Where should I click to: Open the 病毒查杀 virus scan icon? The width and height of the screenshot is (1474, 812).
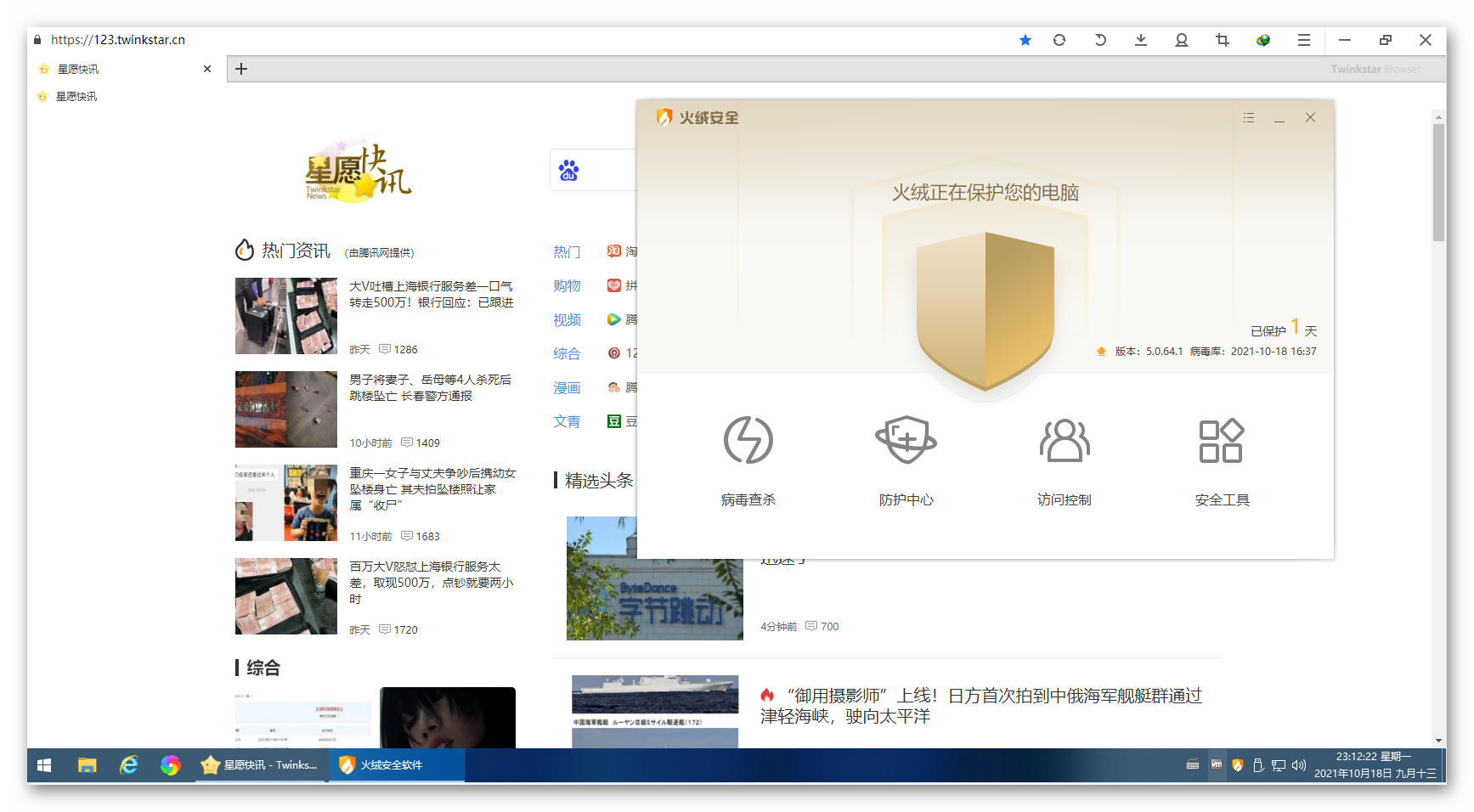click(748, 440)
